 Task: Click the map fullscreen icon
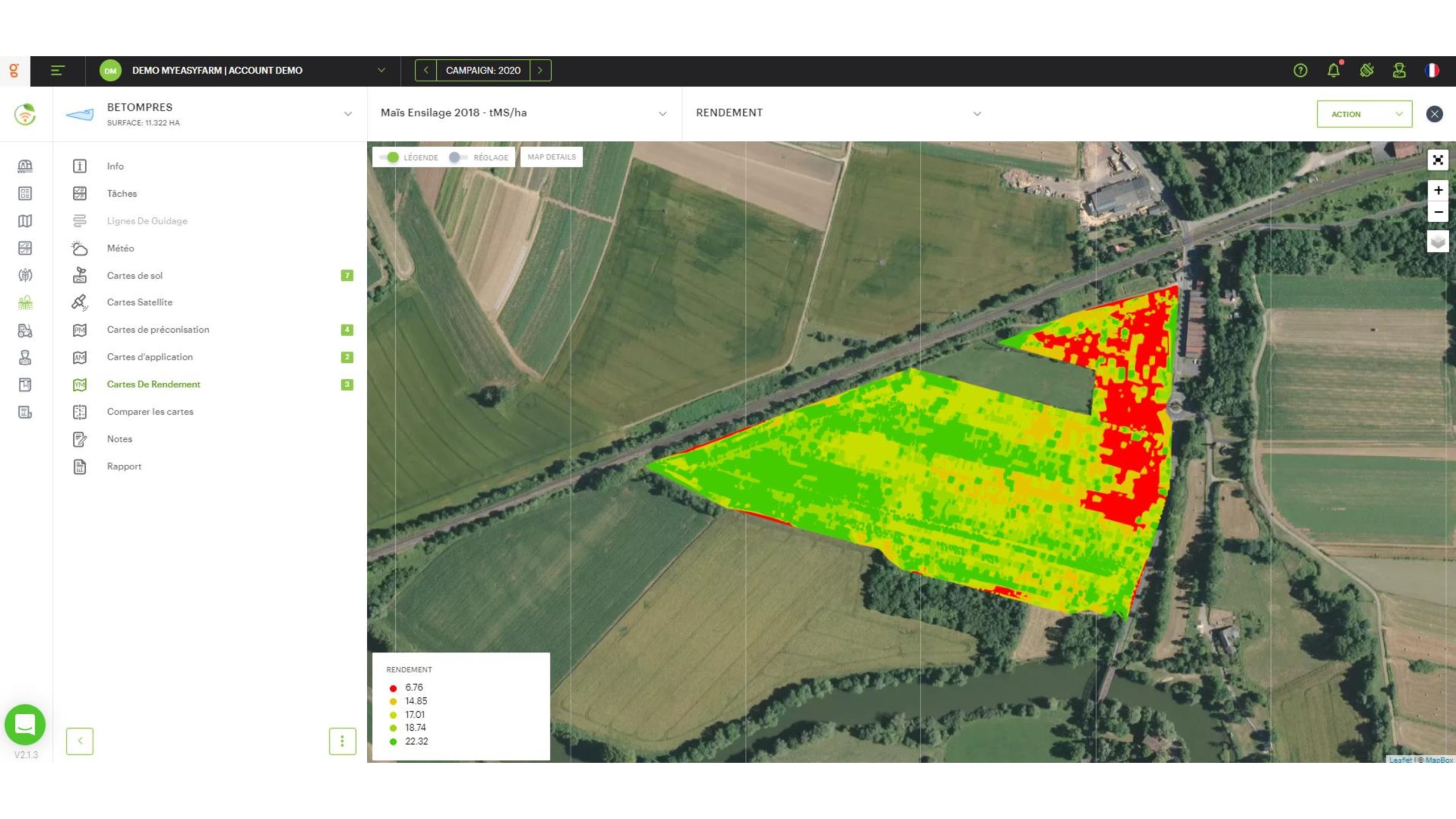coord(1438,160)
